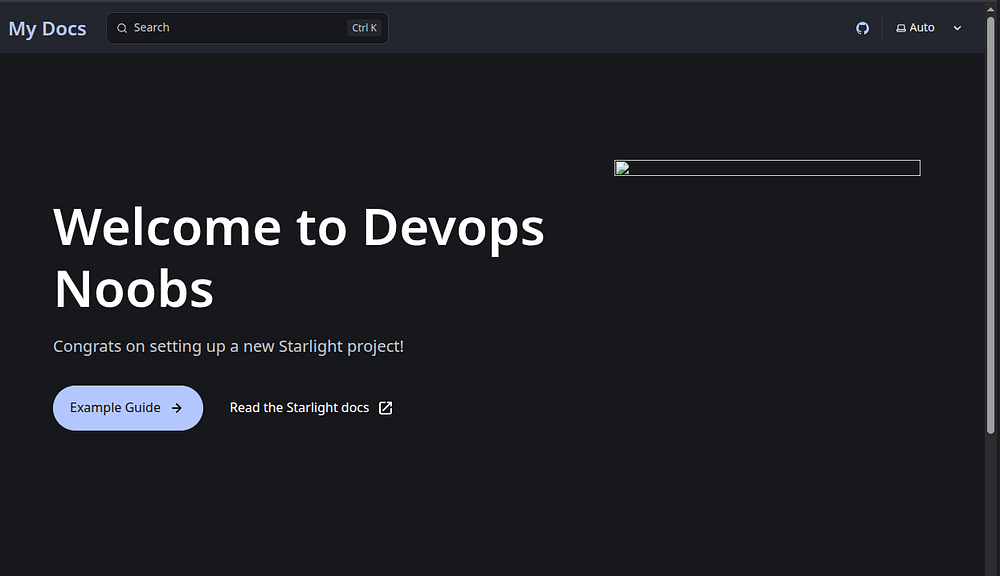
Task: Click the vertical page scrollbar thumb
Action: [x=990, y=225]
